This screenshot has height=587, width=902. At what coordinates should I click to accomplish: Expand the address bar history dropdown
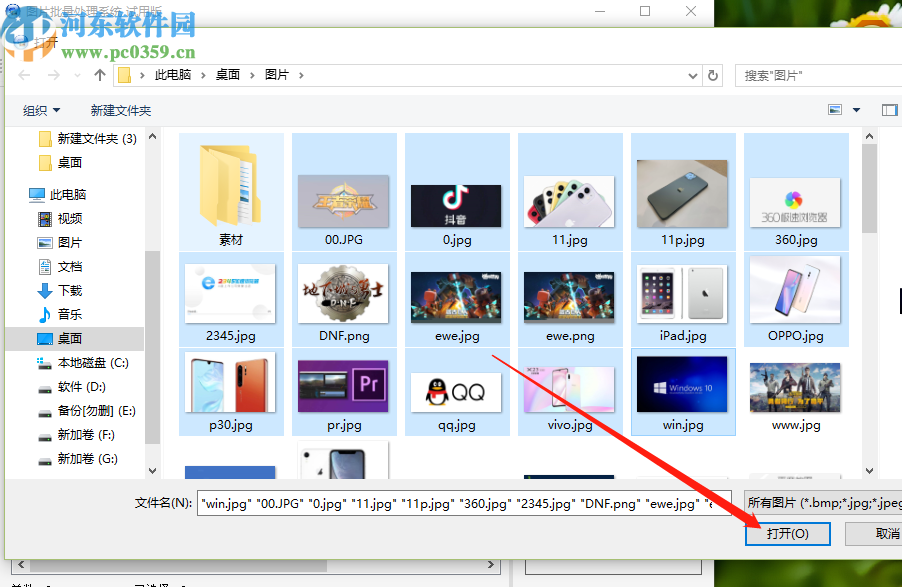coord(693,75)
